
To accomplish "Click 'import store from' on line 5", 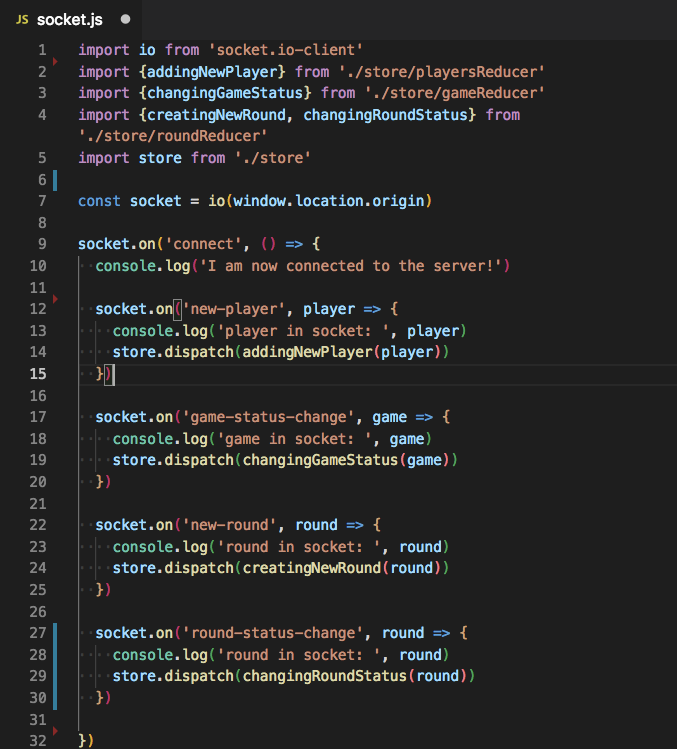I will [x=151, y=158].
